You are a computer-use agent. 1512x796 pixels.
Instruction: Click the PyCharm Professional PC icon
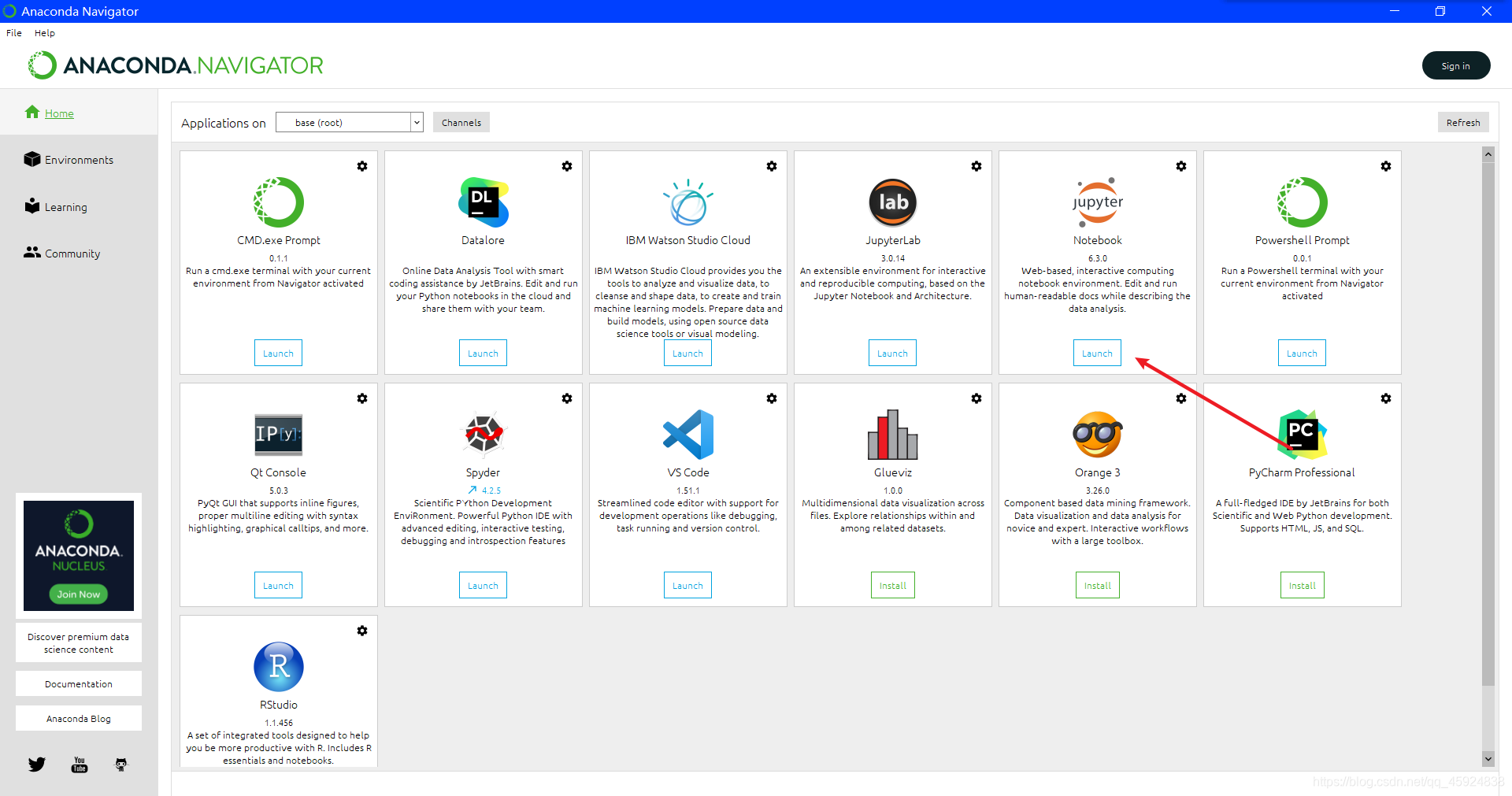1303,434
